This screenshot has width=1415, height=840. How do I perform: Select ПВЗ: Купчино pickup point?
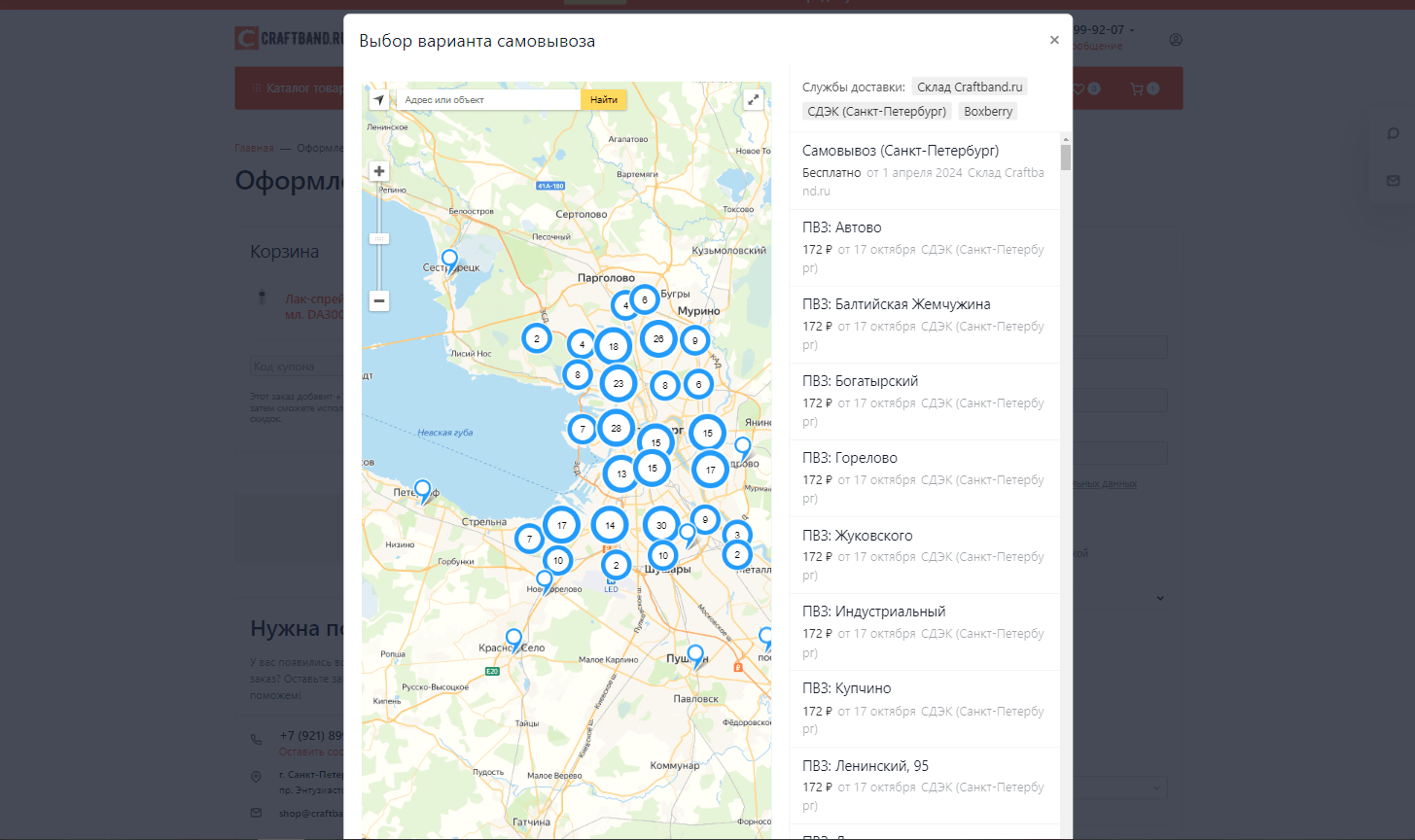click(x=924, y=709)
